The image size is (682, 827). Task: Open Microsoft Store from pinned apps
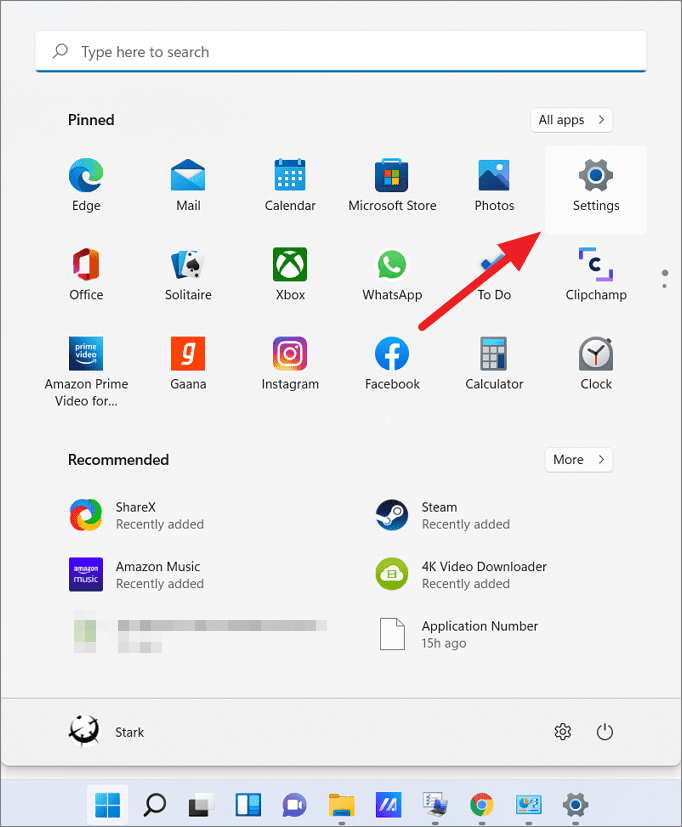392,185
